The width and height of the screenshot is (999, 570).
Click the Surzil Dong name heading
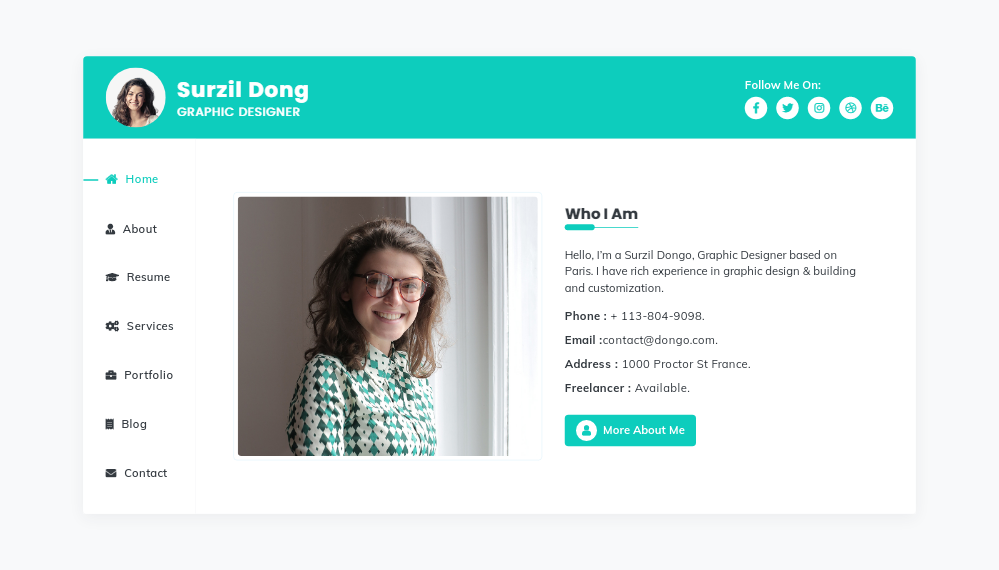pyautogui.click(x=242, y=90)
